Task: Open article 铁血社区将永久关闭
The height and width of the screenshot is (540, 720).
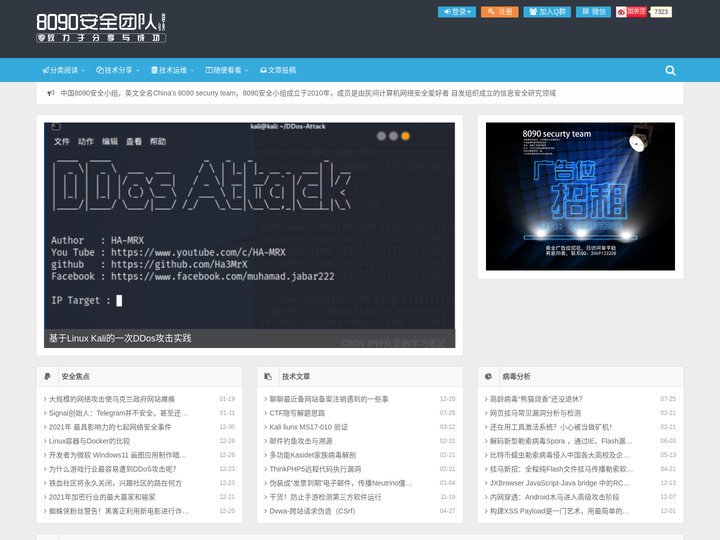Action: (115, 483)
